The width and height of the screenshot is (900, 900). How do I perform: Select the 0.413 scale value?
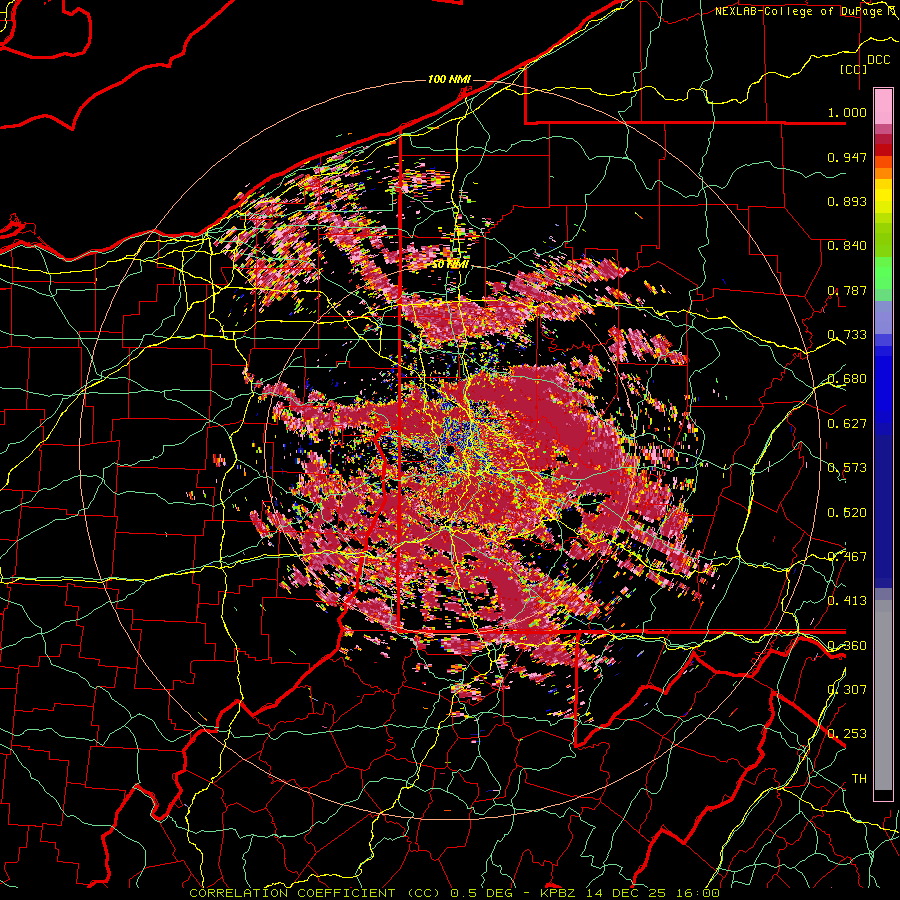(847, 601)
